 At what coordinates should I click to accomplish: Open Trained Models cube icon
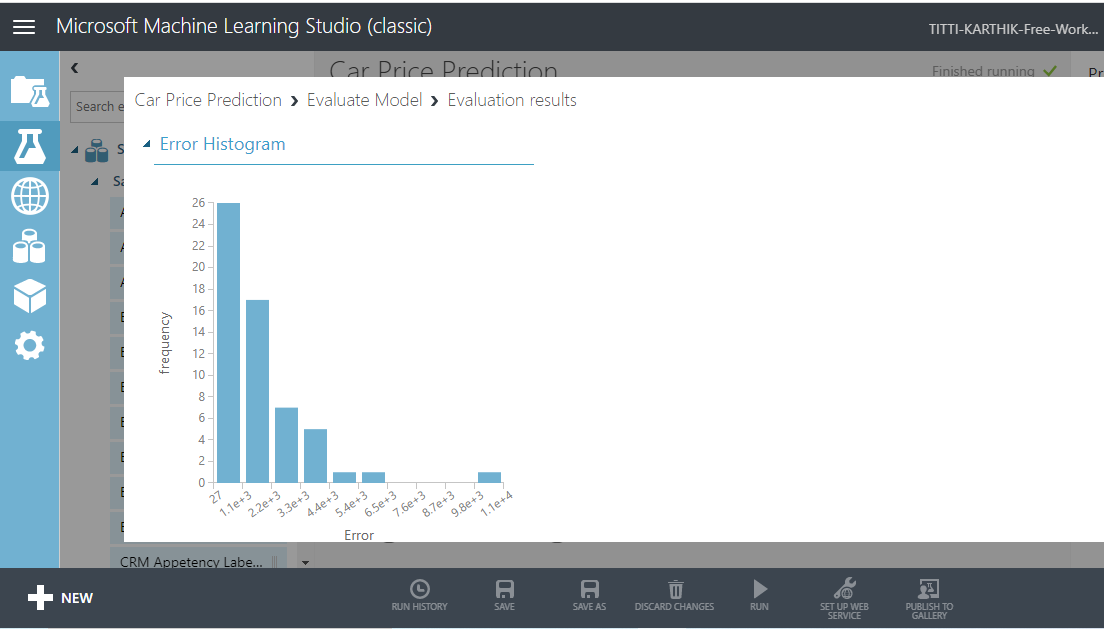30,296
